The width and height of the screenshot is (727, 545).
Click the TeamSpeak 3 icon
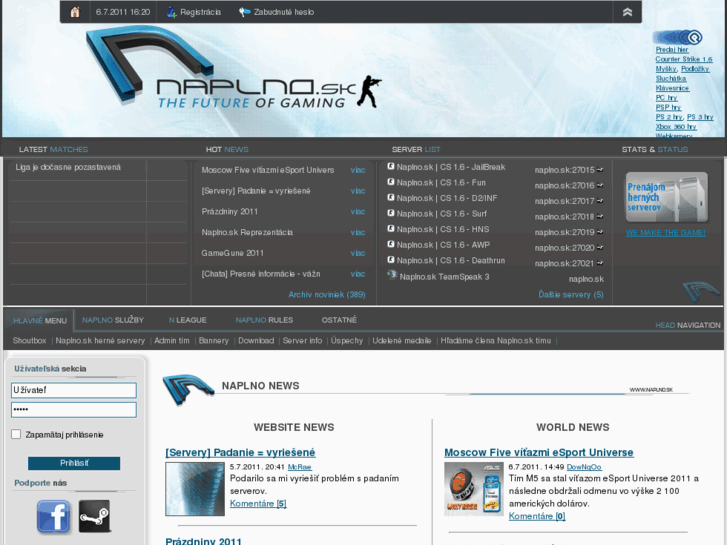click(392, 275)
